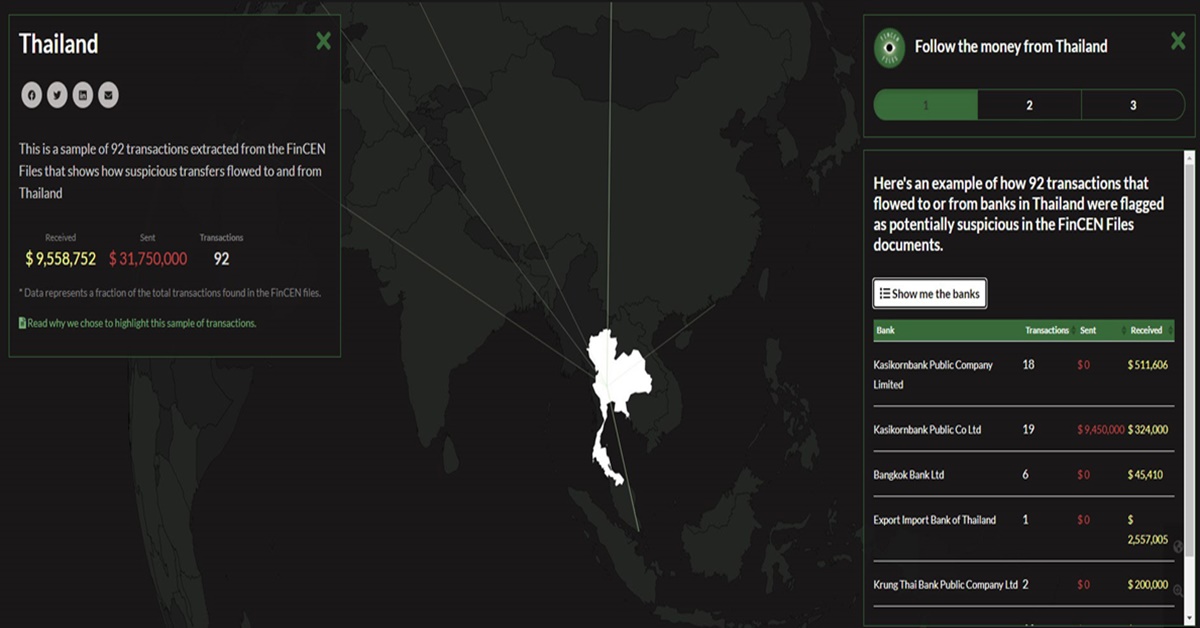Click 'Follow the money from Thailand' heading
The width and height of the screenshot is (1200, 628).
click(1011, 46)
